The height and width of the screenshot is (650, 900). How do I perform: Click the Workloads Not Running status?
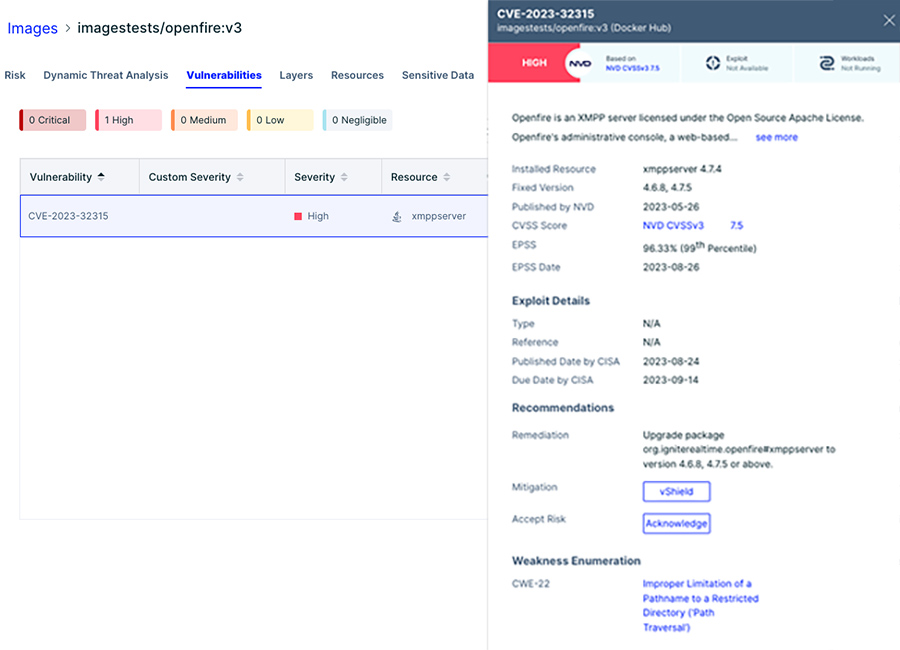(860, 68)
